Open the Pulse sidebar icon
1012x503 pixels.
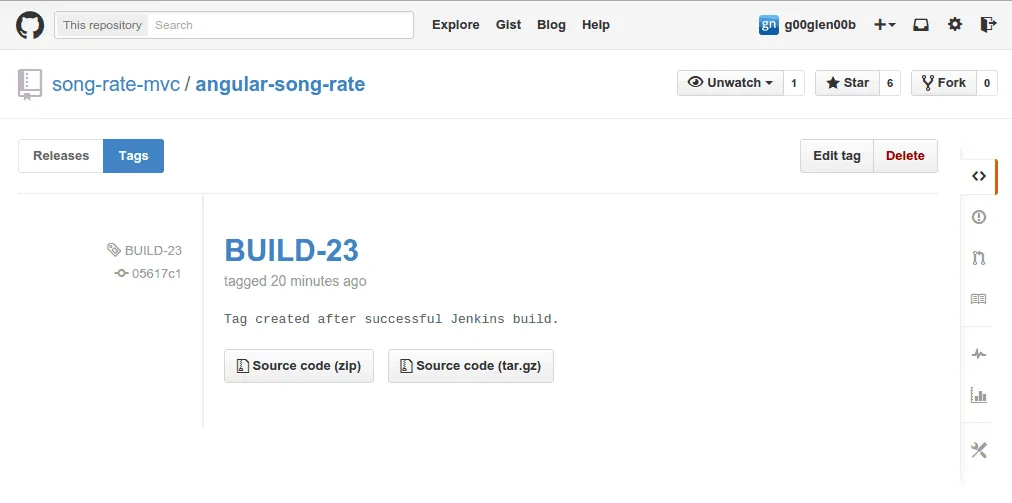point(979,354)
